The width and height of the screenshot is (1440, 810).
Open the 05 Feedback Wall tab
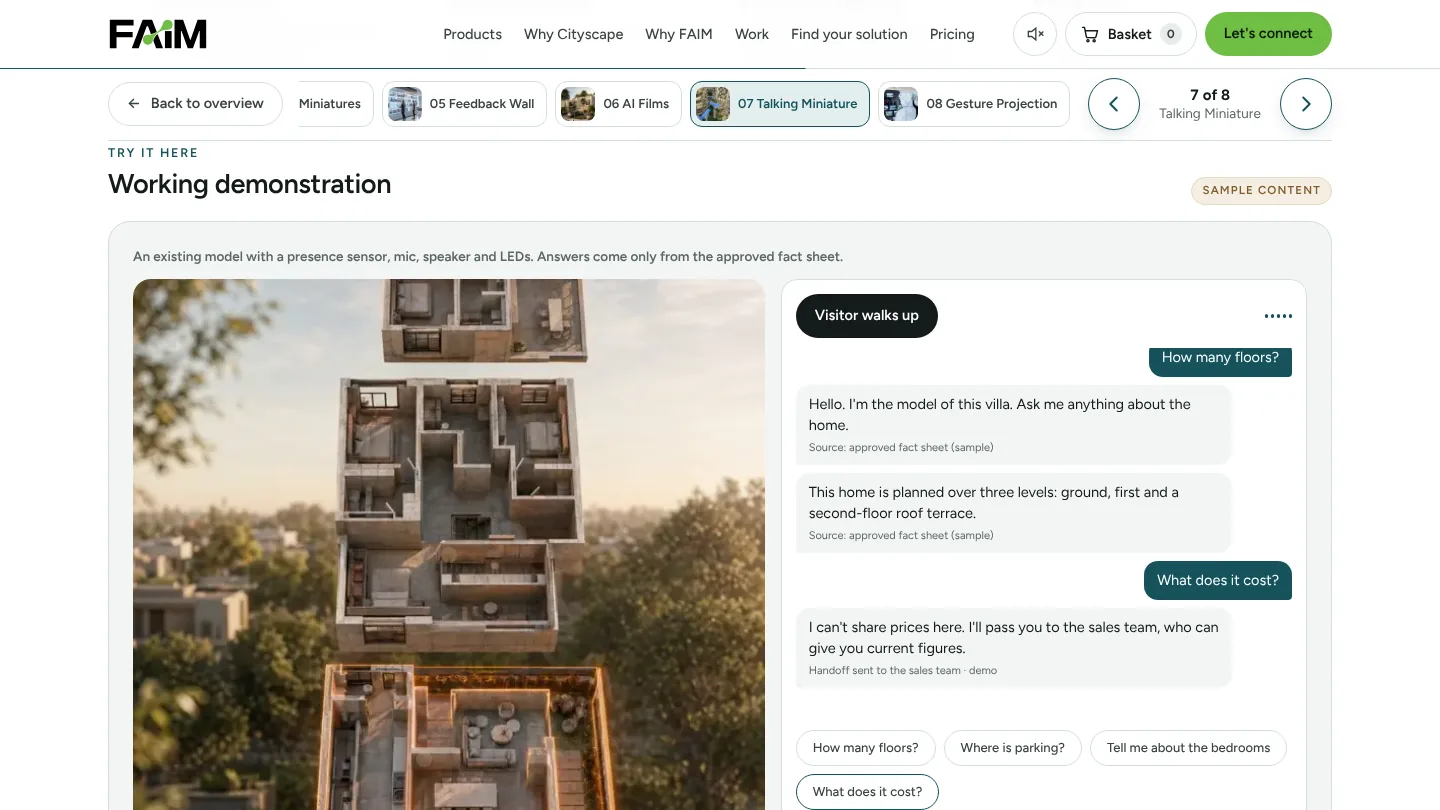464,104
